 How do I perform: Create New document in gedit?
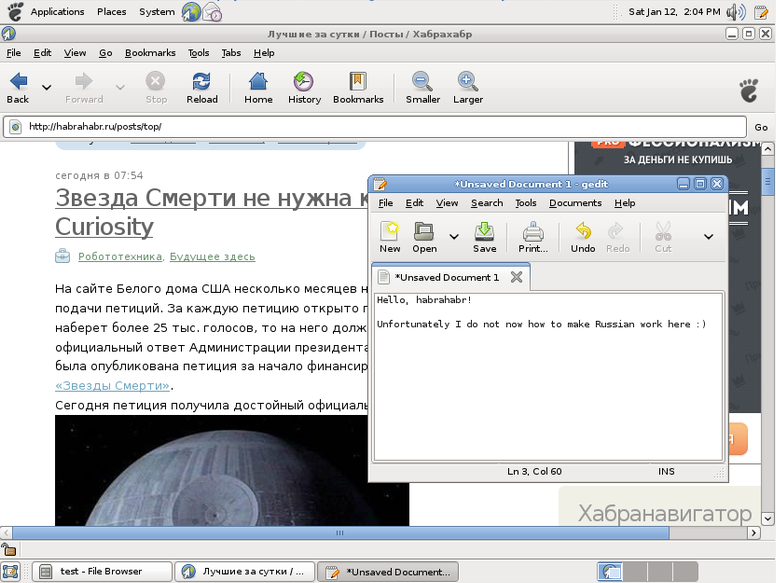[390, 237]
